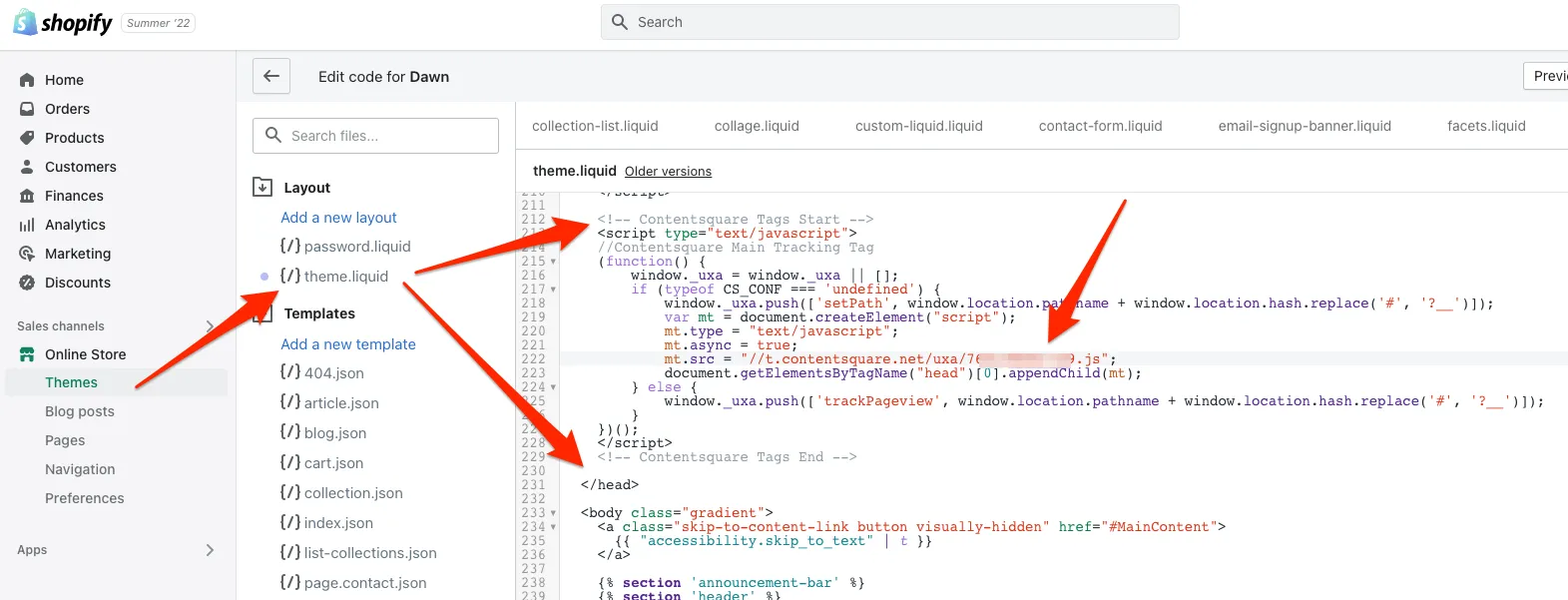Image resolution: width=1568 pixels, height=600 pixels.
Task: Focus the Search files input
Action: pyautogui.click(x=389, y=136)
